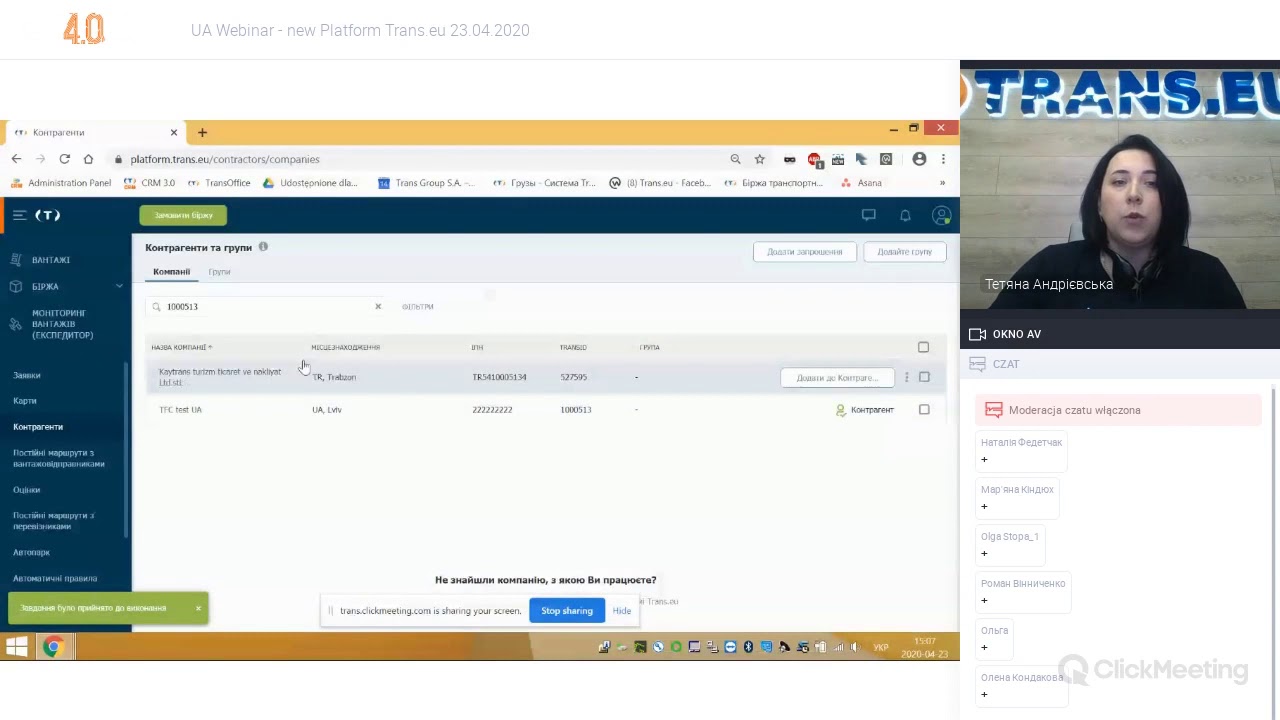Click the OKNO AV camera icon
The width and height of the screenshot is (1280, 720).
(978, 334)
